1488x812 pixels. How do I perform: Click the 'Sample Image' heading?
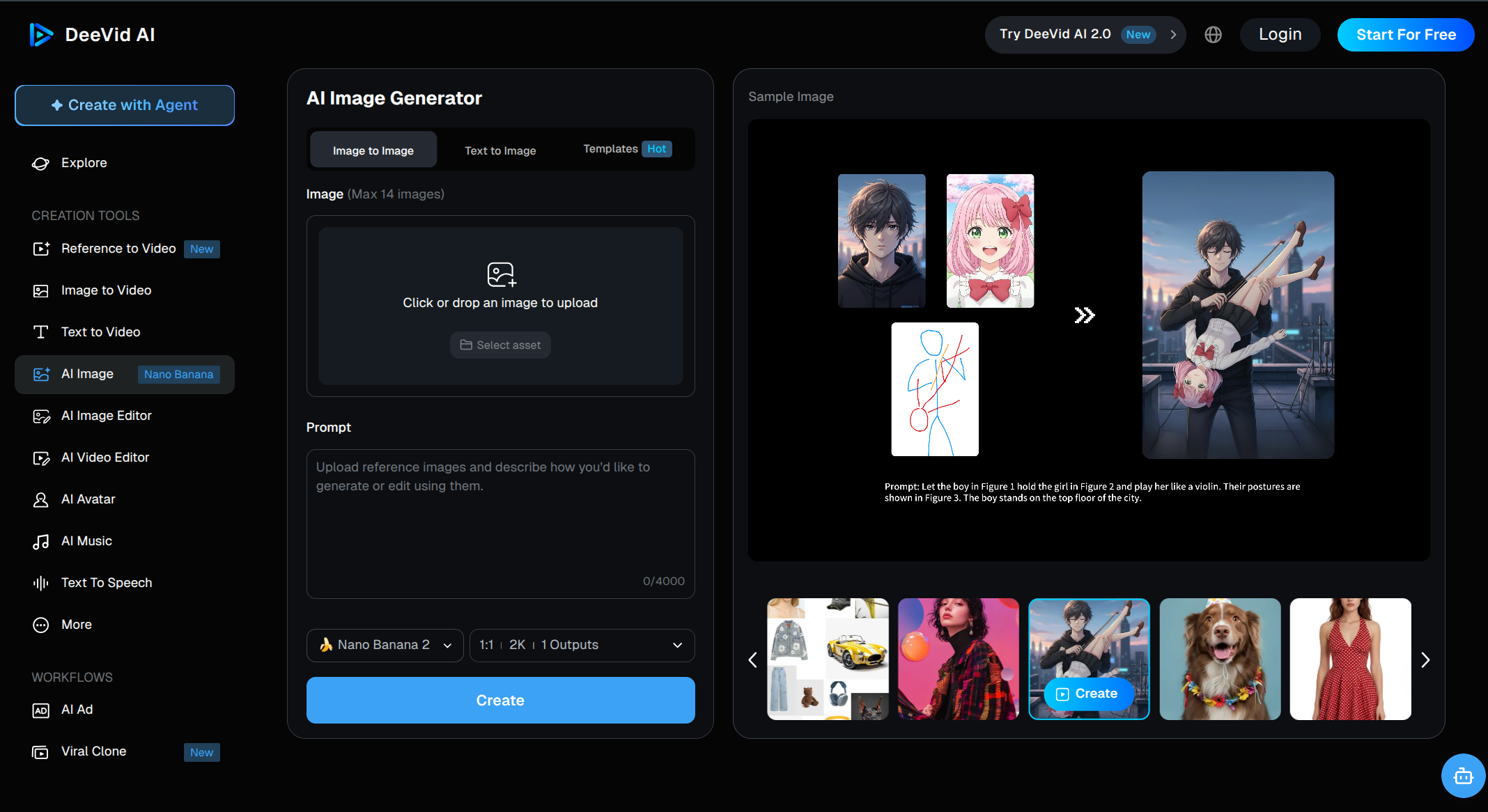point(791,97)
